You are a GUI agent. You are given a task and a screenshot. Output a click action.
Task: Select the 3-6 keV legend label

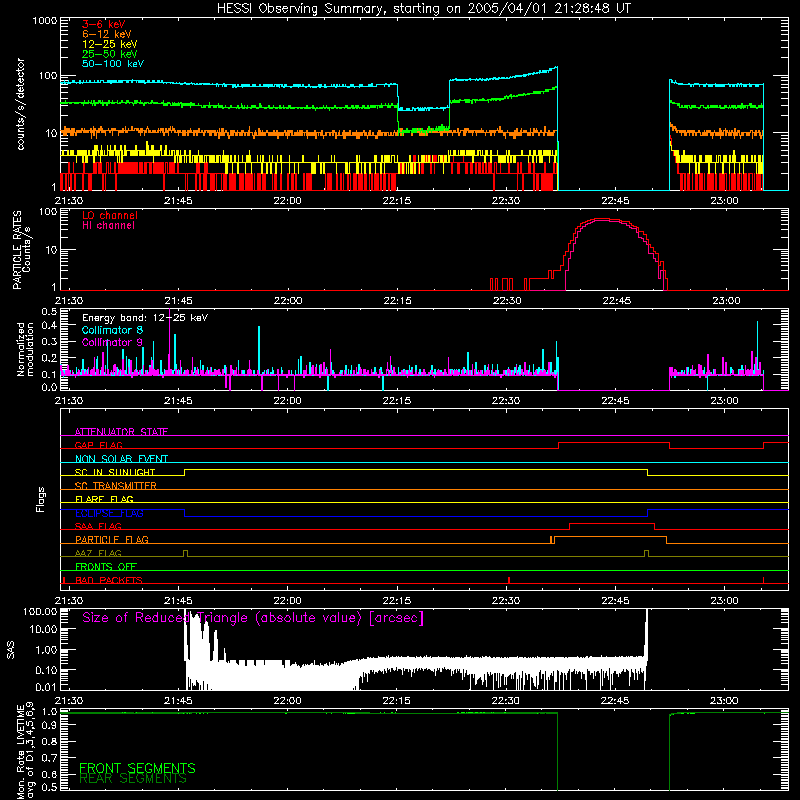point(103,24)
